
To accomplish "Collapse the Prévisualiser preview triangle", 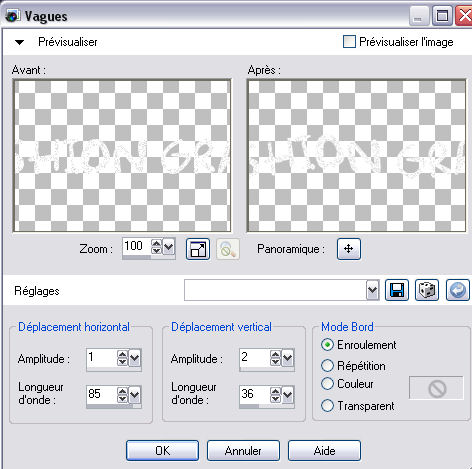I will point(20,42).
